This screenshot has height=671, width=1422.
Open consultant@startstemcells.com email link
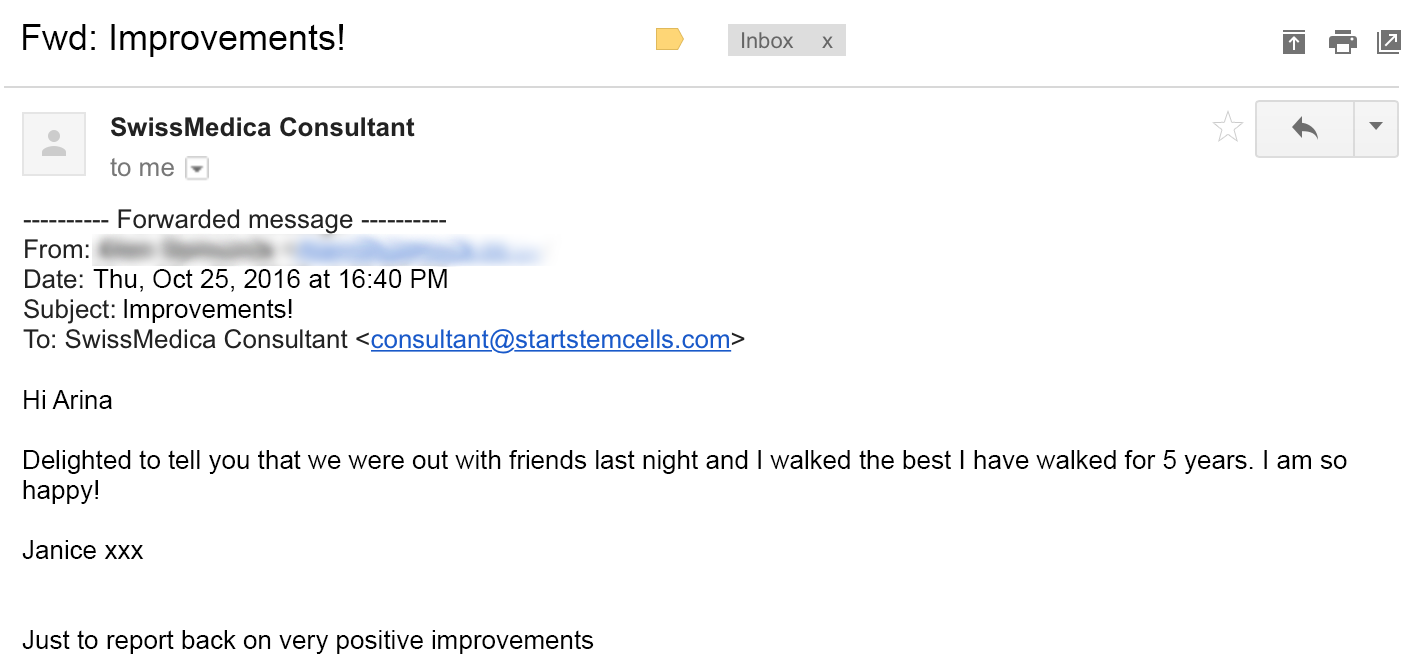(551, 340)
